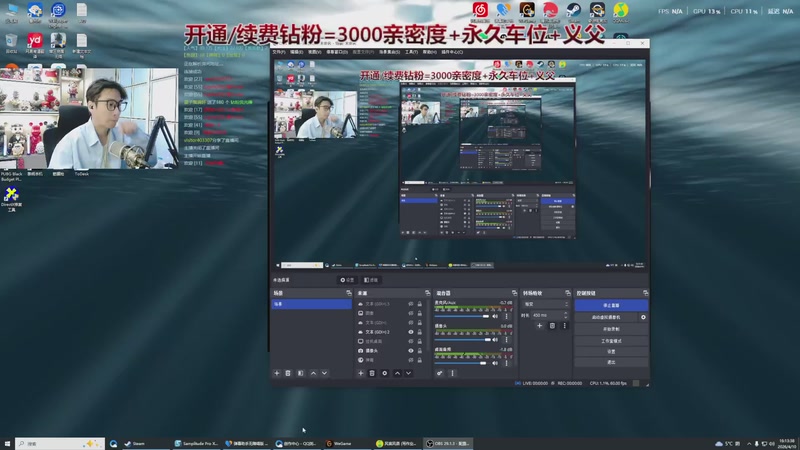Open NetEase Cloud Music icon at top
This screenshot has height=450, width=800.
pos(480,10)
